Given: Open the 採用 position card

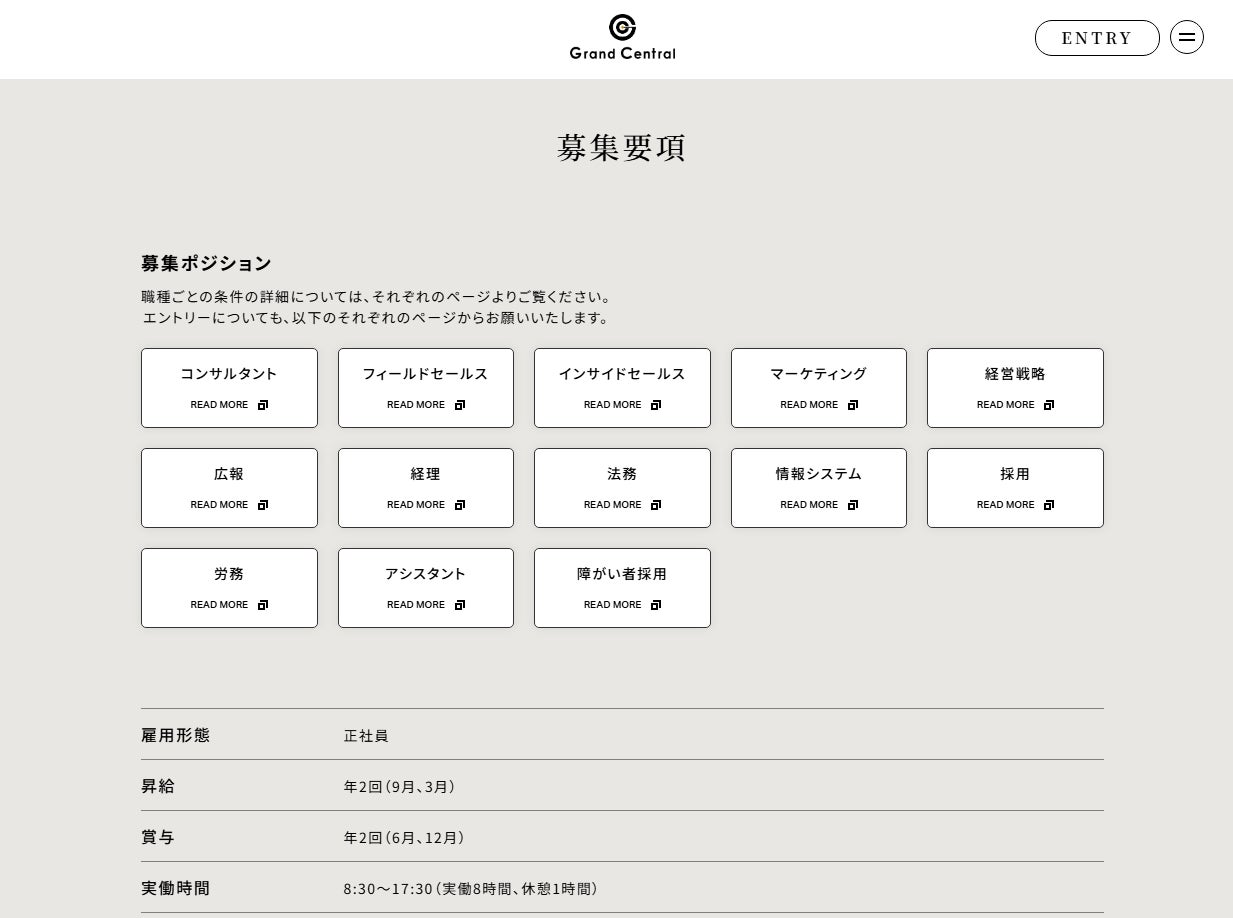Looking at the screenshot, I should click(x=1015, y=488).
